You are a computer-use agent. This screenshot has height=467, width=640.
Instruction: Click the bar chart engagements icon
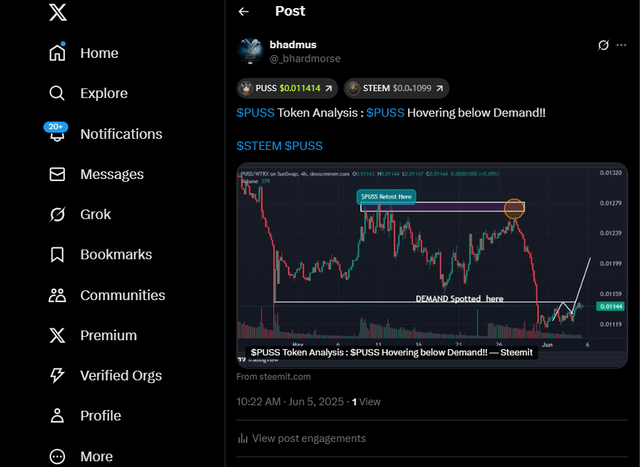point(243,438)
